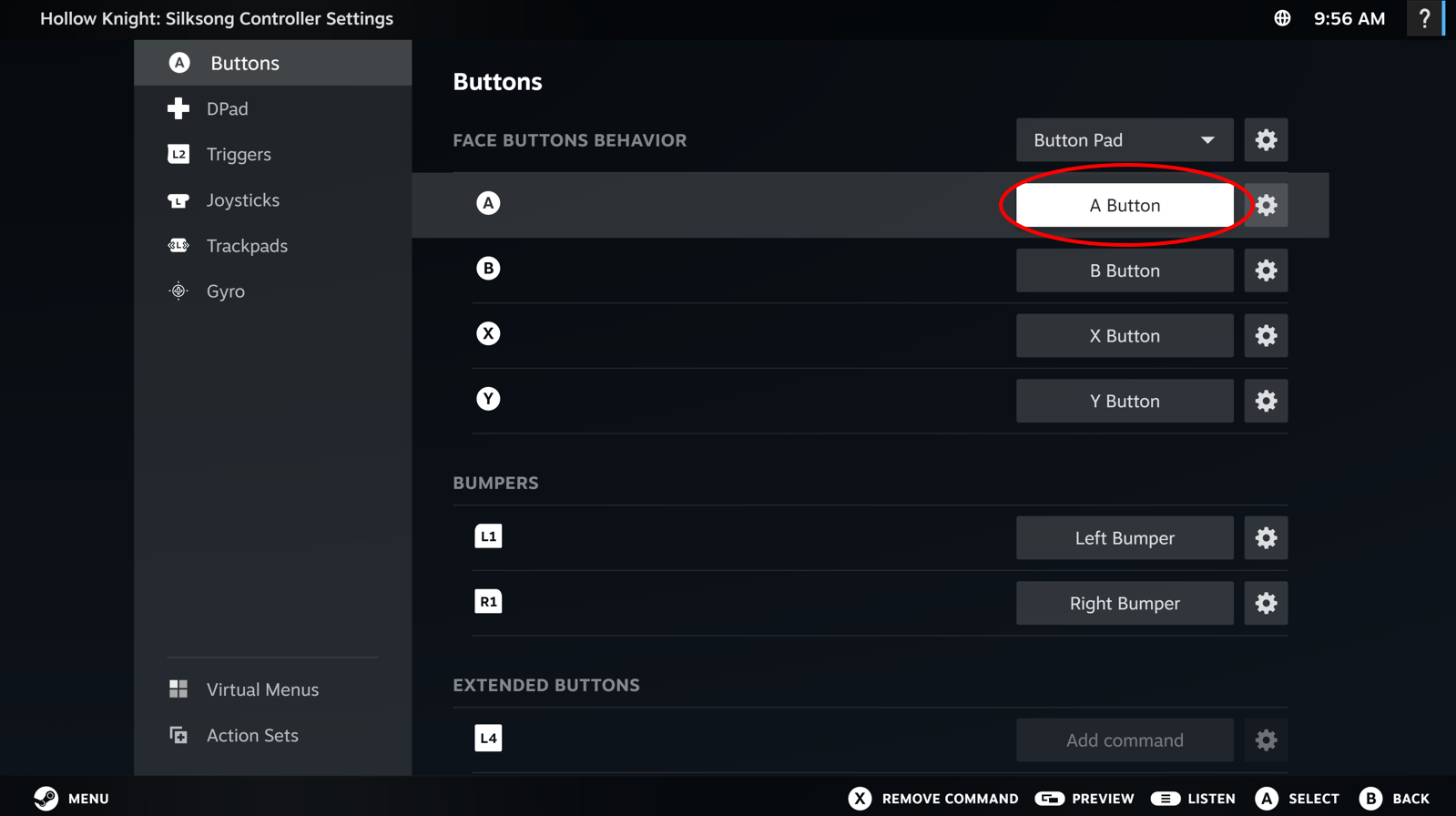
Task: Click Add command for L4
Action: click(x=1125, y=740)
